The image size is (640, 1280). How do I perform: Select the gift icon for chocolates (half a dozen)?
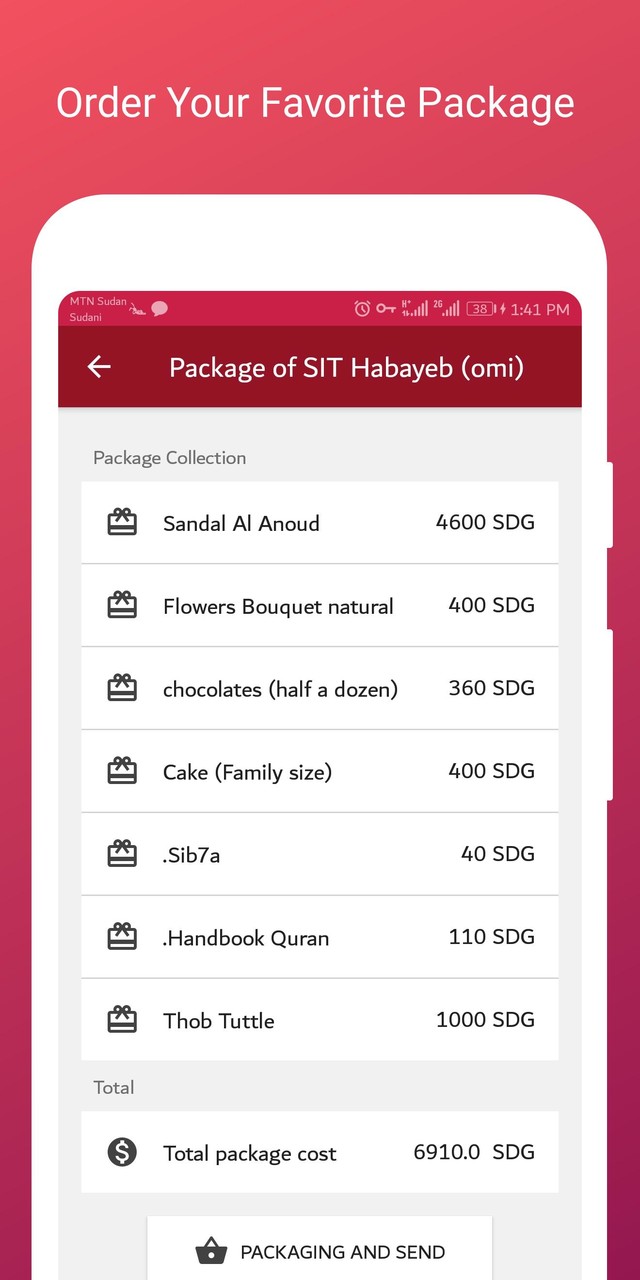point(122,688)
